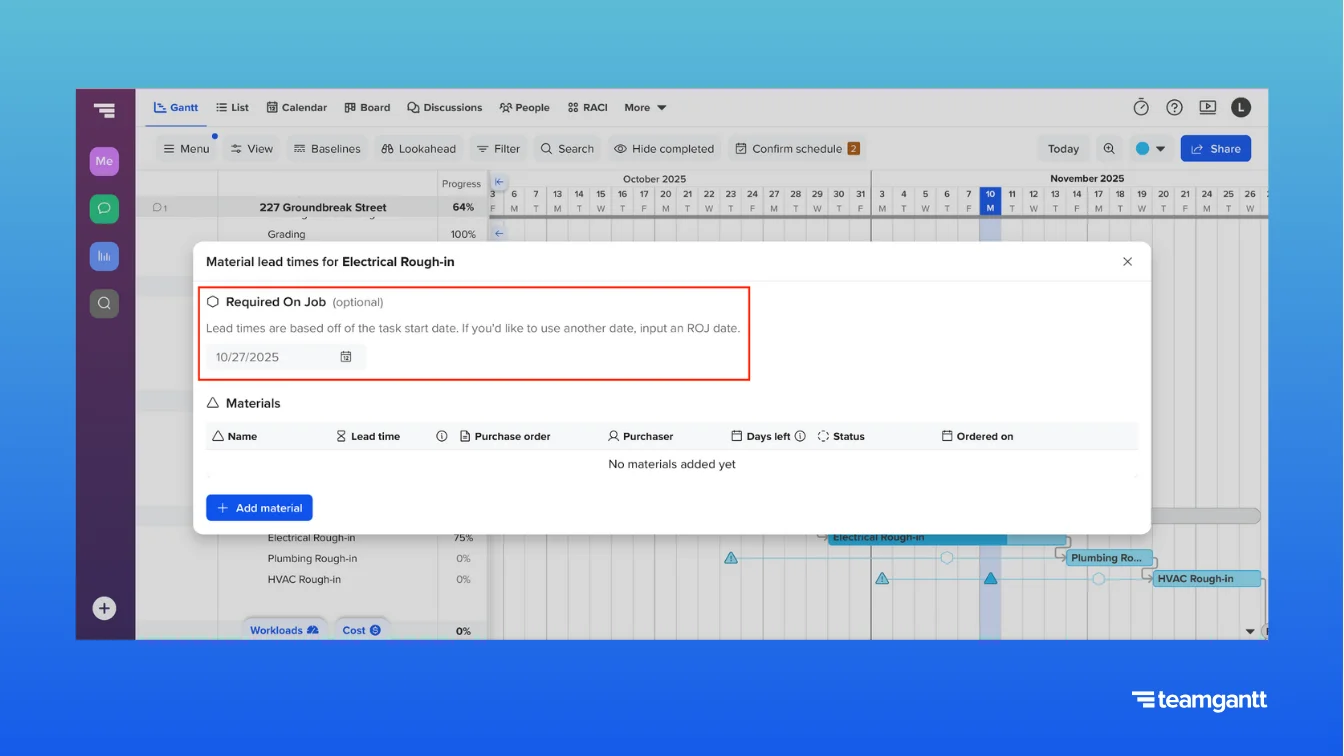This screenshot has height=756, width=1344.
Task: Expand the More dropdown
Action: 645,107
